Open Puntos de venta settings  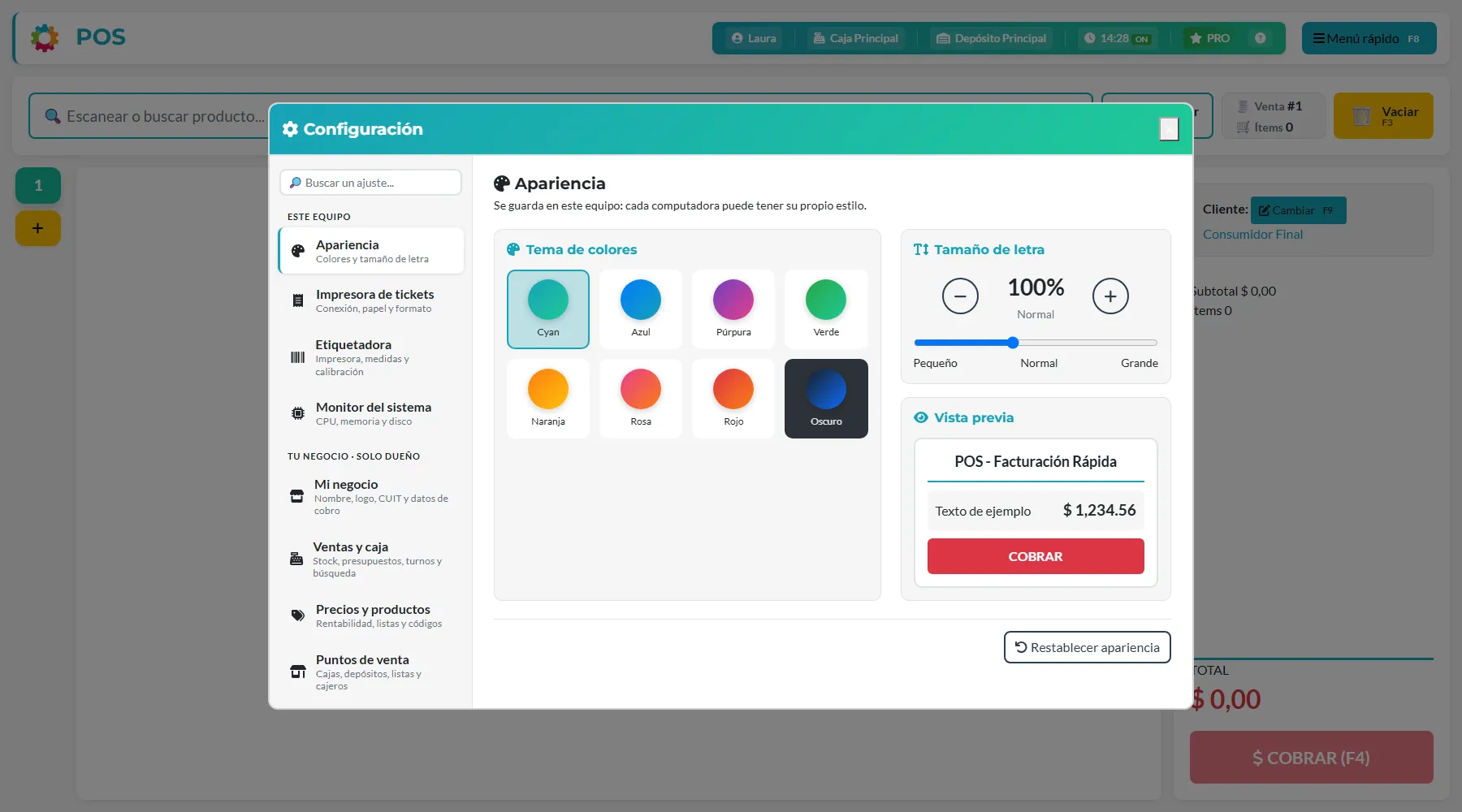[x=371, y=672]
